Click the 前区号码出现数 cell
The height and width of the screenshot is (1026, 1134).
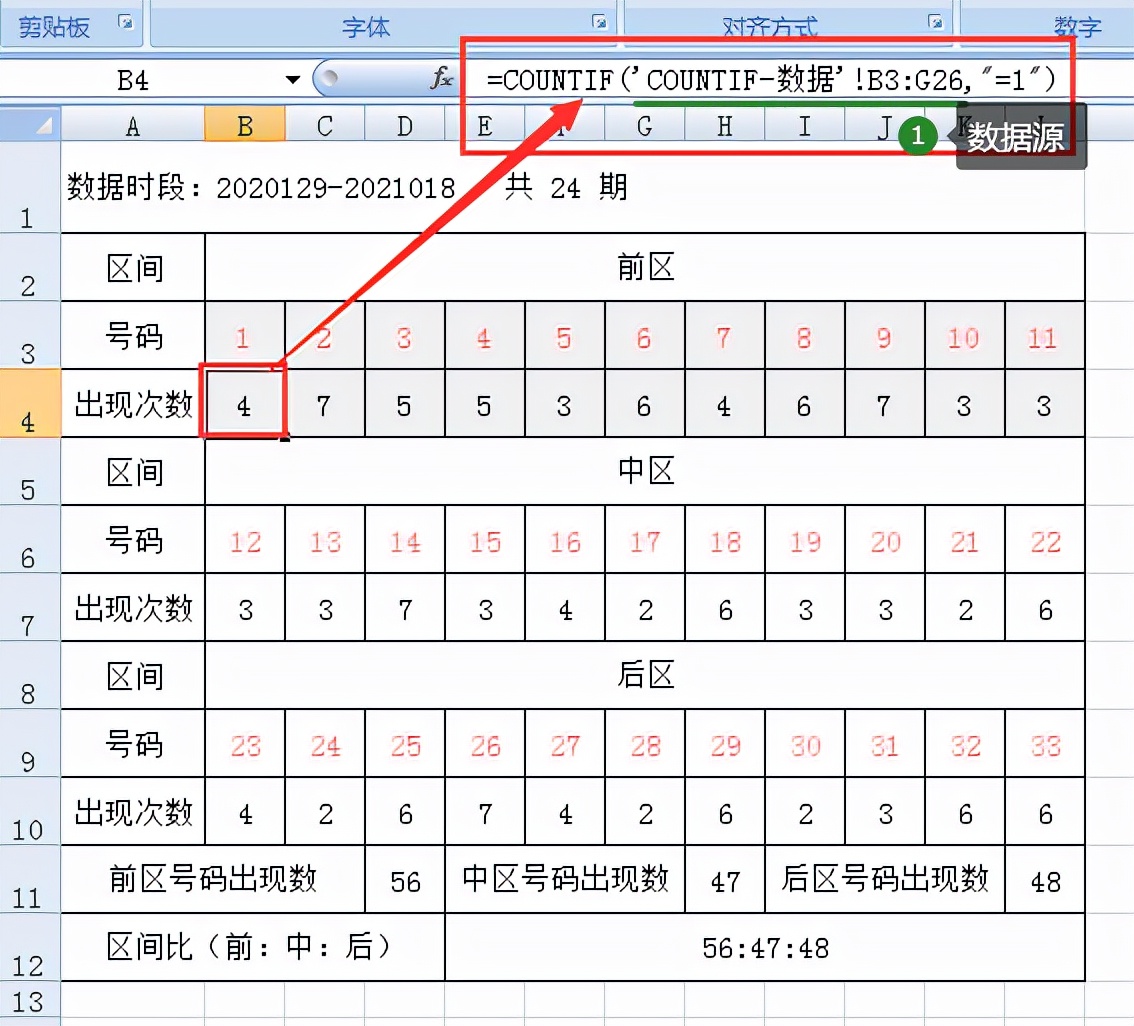tap(213, 878)
